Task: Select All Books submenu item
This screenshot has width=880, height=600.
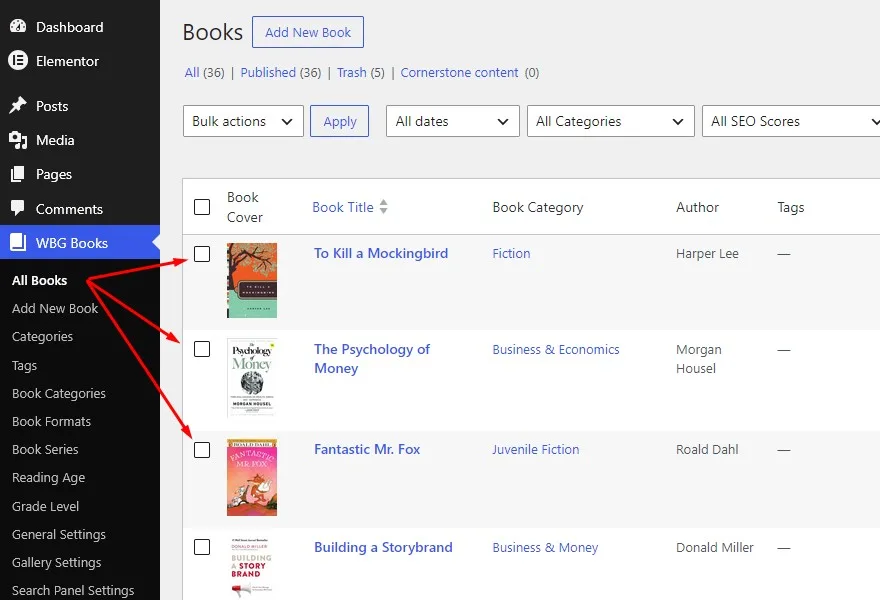Action: tap(39, 280)
